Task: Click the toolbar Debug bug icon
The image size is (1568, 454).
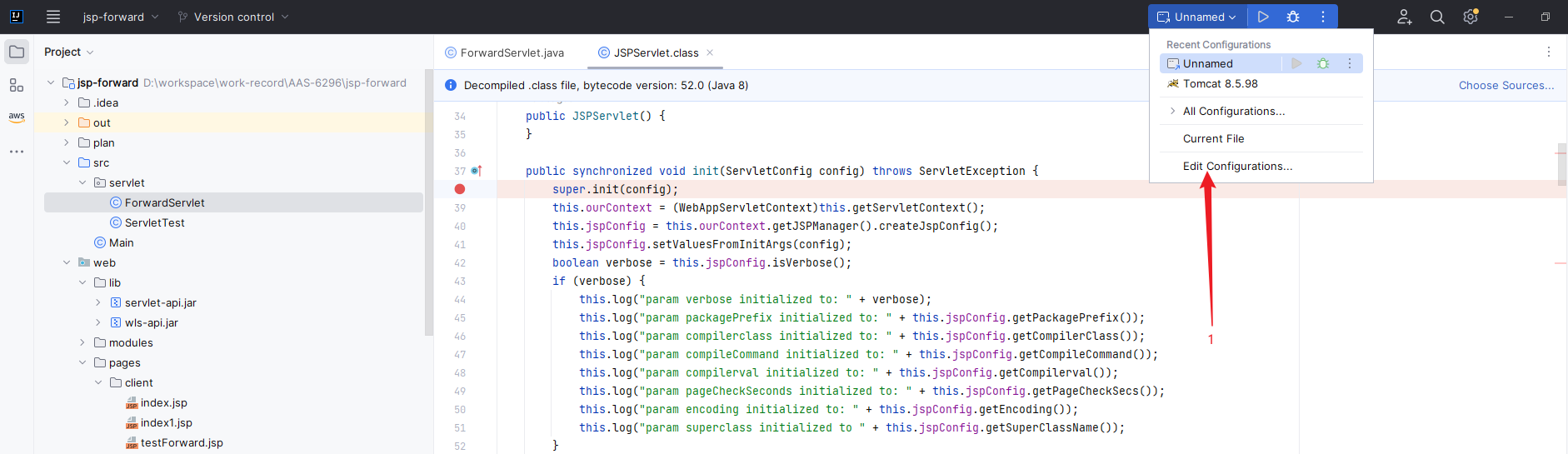Action: coord(1293,17)
